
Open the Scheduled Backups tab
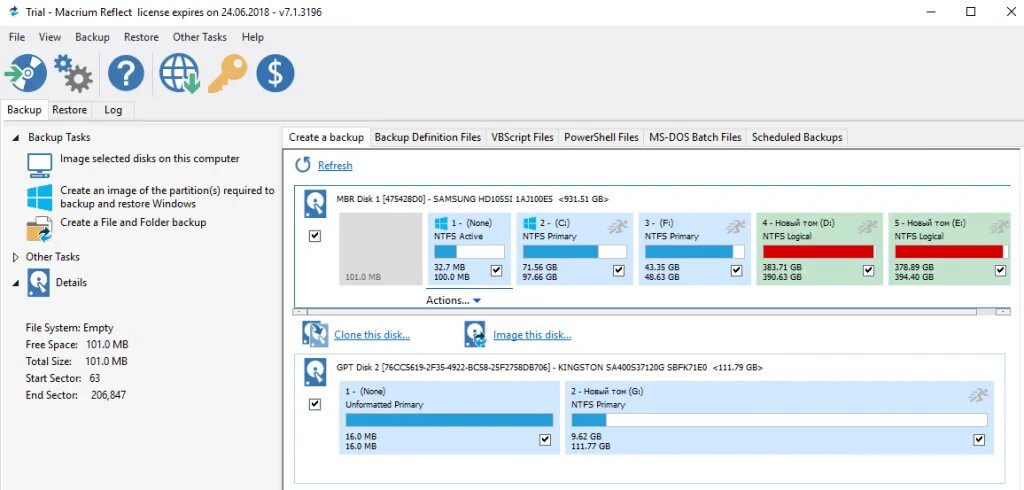click(797, 137)
